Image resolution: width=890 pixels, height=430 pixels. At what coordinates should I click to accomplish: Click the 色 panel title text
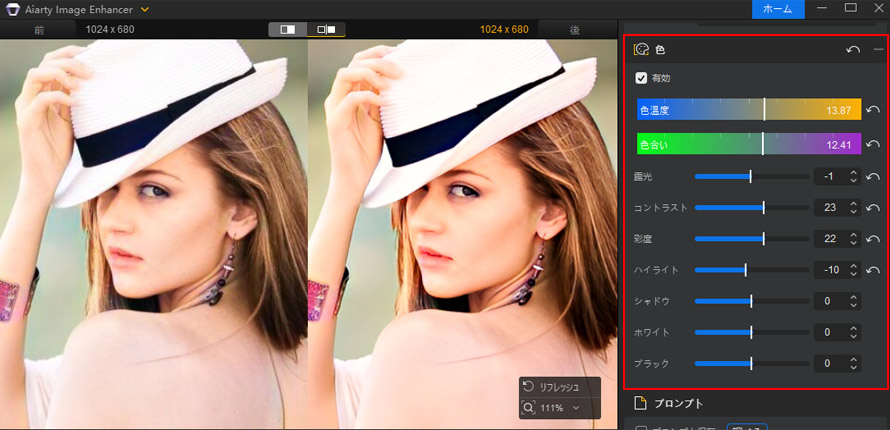click(660, 50)
